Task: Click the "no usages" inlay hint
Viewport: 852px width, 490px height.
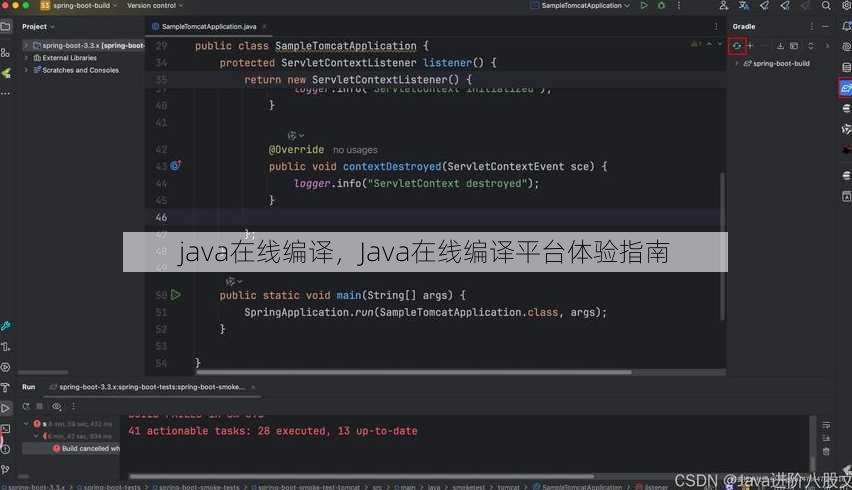Action: point(355,150)
